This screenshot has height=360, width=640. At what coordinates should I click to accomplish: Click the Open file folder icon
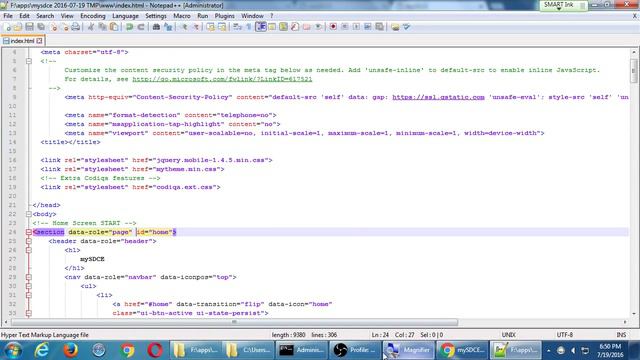point(18,27)
